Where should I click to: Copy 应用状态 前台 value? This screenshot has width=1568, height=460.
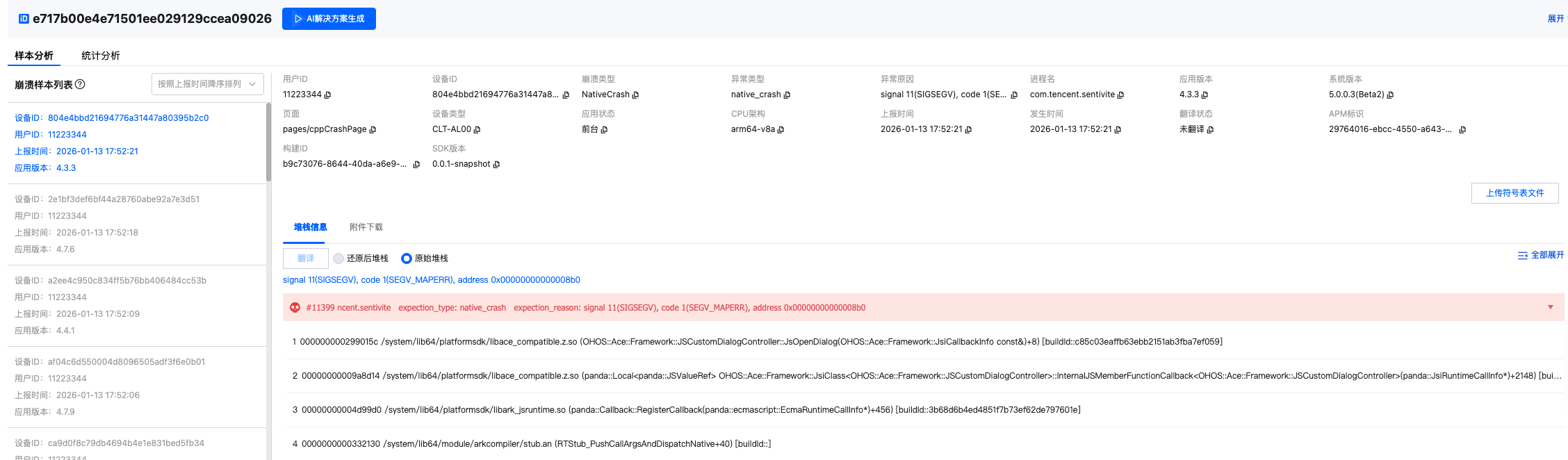604,130
